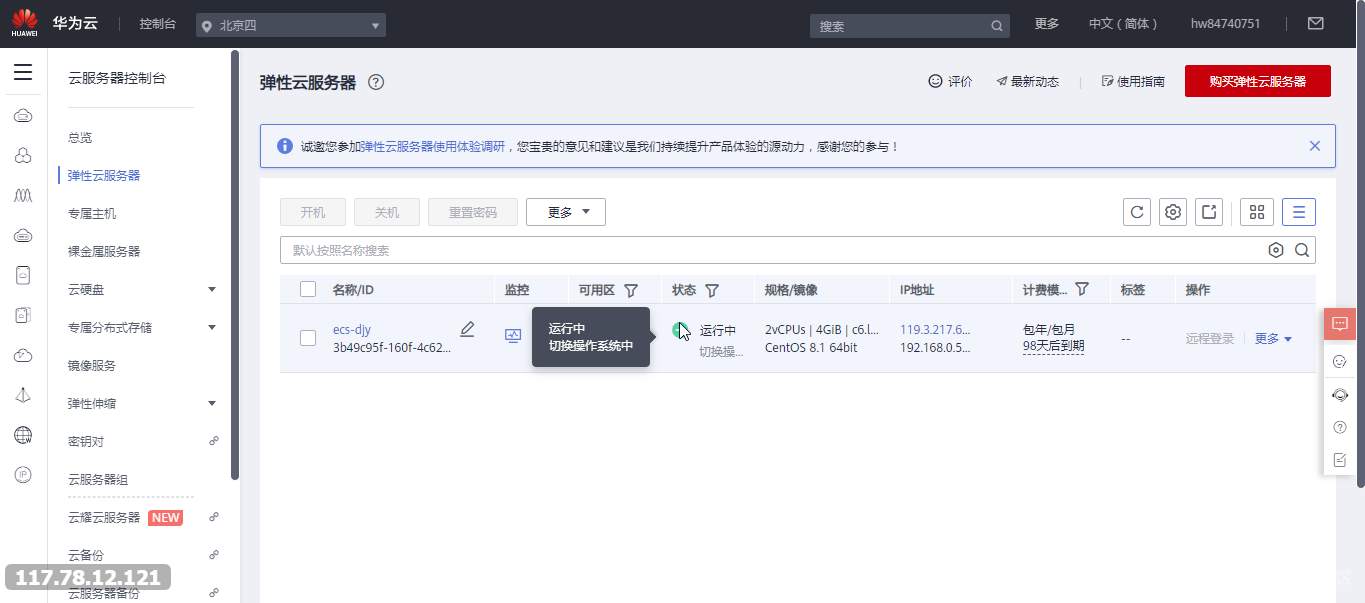The width and height of the screenshot is (1365, 603).
Task: Open 最新动态 link
Action: (x=1028, y=82)
